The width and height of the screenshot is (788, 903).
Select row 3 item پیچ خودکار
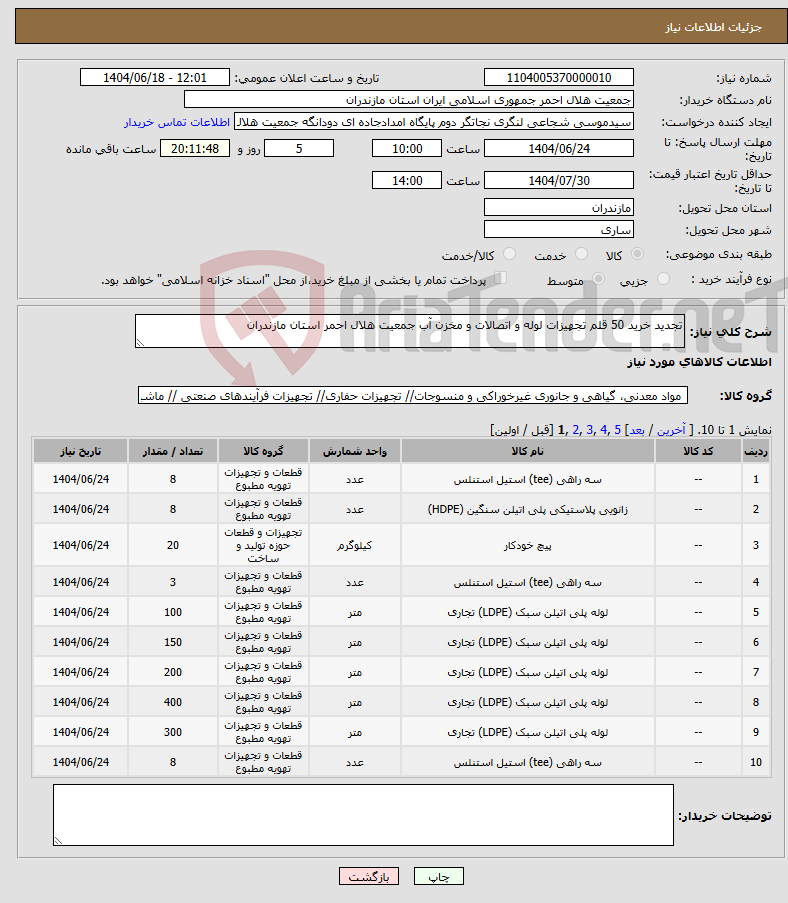point(528,545)
